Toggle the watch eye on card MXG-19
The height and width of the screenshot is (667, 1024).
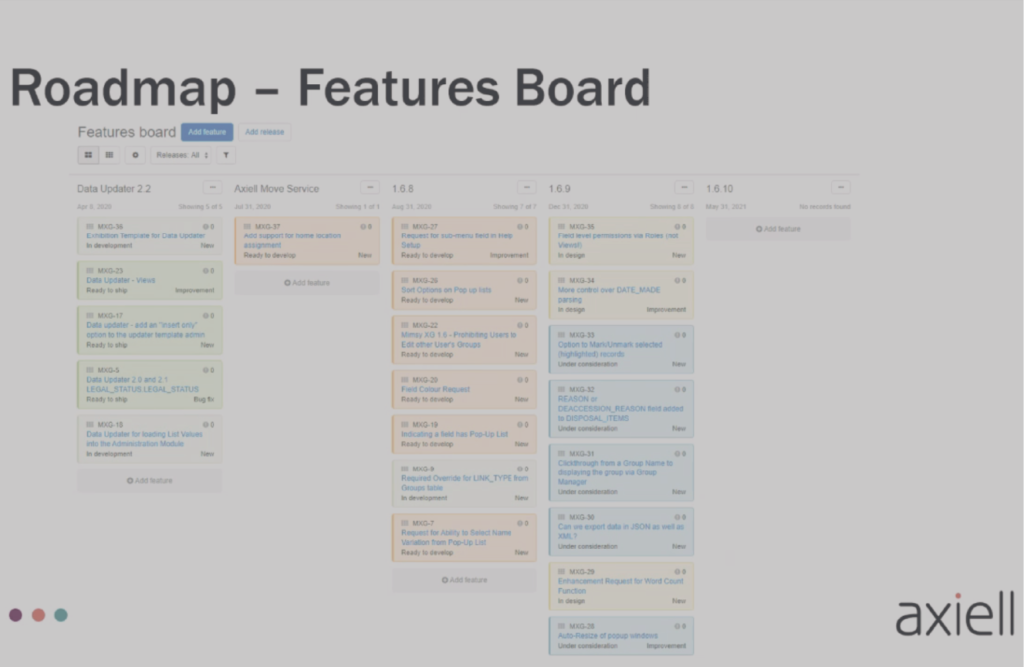pos(520,424)
